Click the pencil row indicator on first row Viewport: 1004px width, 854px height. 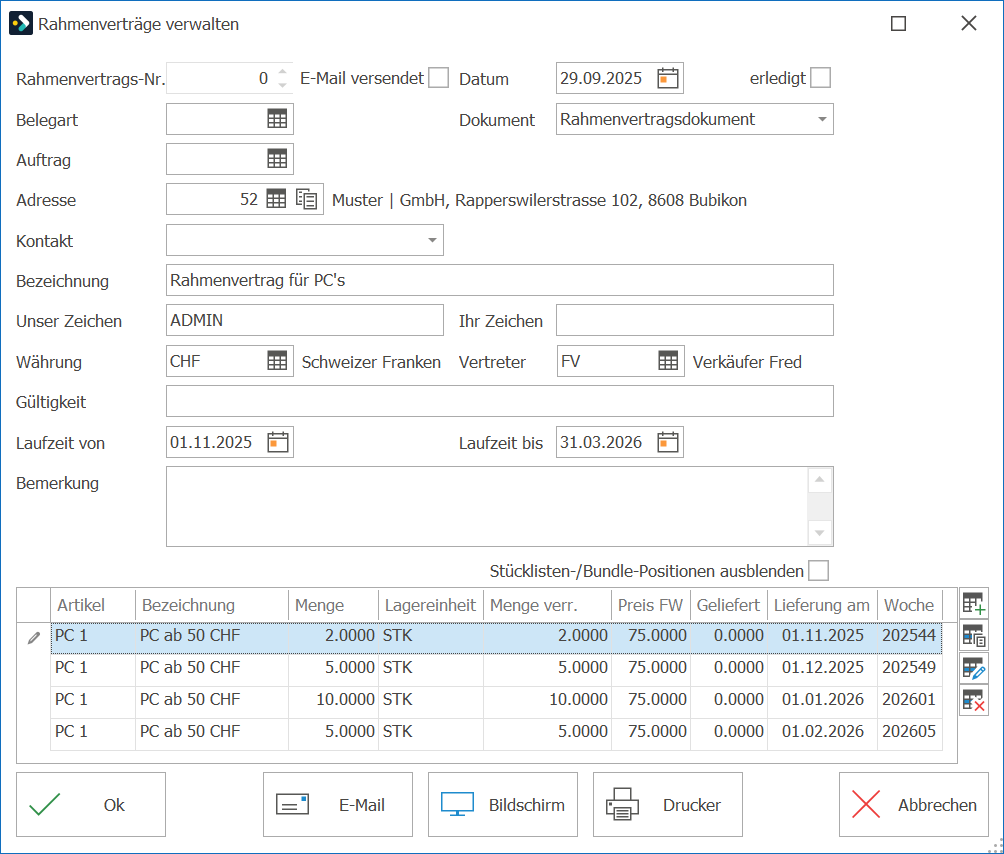point(34,638)
